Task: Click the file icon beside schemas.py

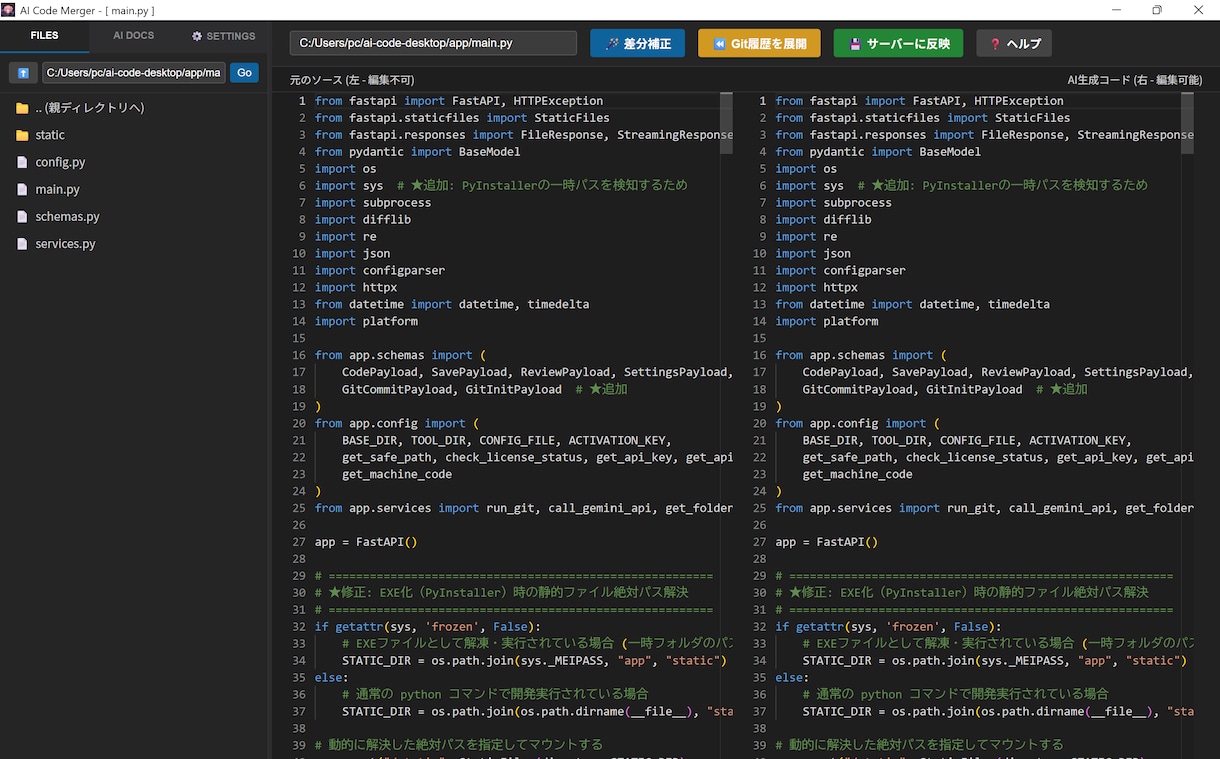Action: (22, 216)
